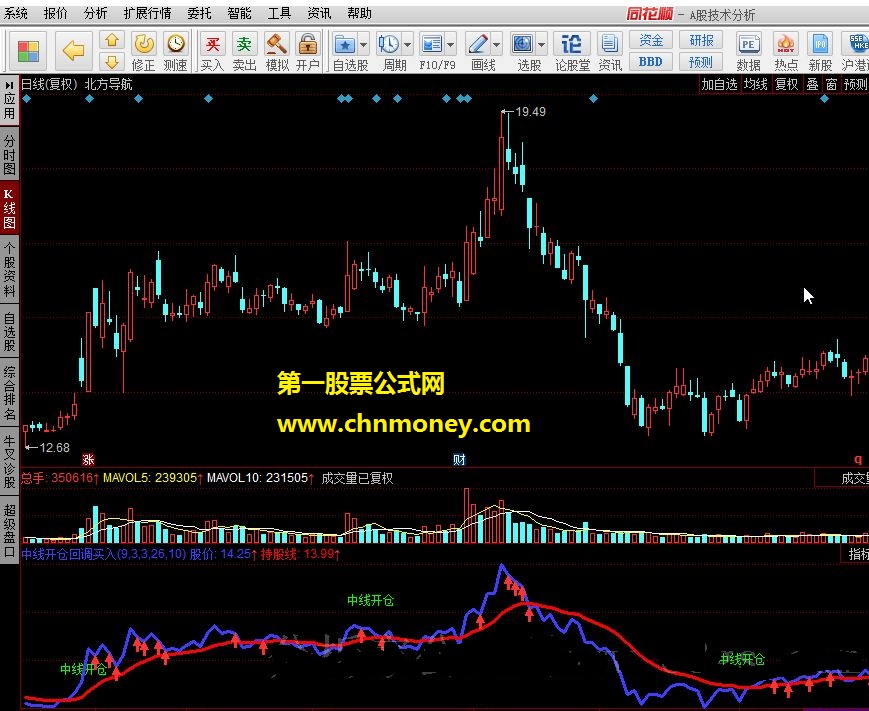This screenshot has width=869, height=711.
Task: Open the 新股 IPO icon
Action: pos(820,52)
